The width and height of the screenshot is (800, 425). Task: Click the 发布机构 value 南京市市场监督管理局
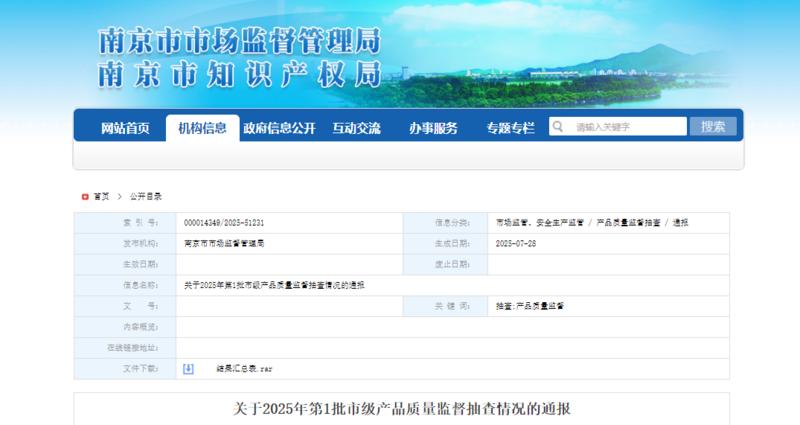pyautogui.click(x=224, y=244)
